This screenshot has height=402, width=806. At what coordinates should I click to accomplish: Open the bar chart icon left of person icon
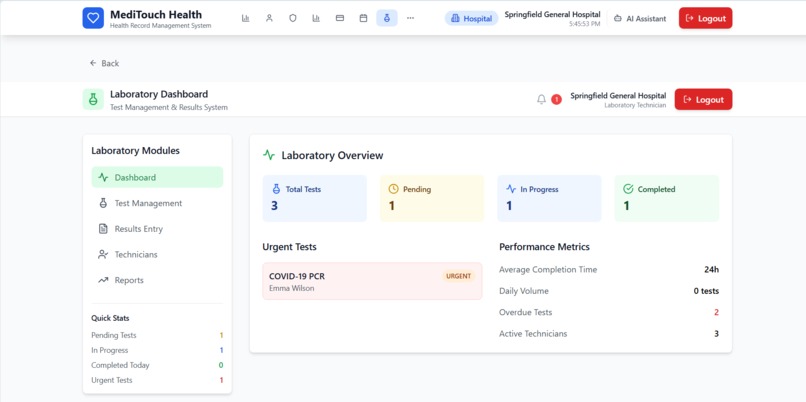tap(246, 18)
